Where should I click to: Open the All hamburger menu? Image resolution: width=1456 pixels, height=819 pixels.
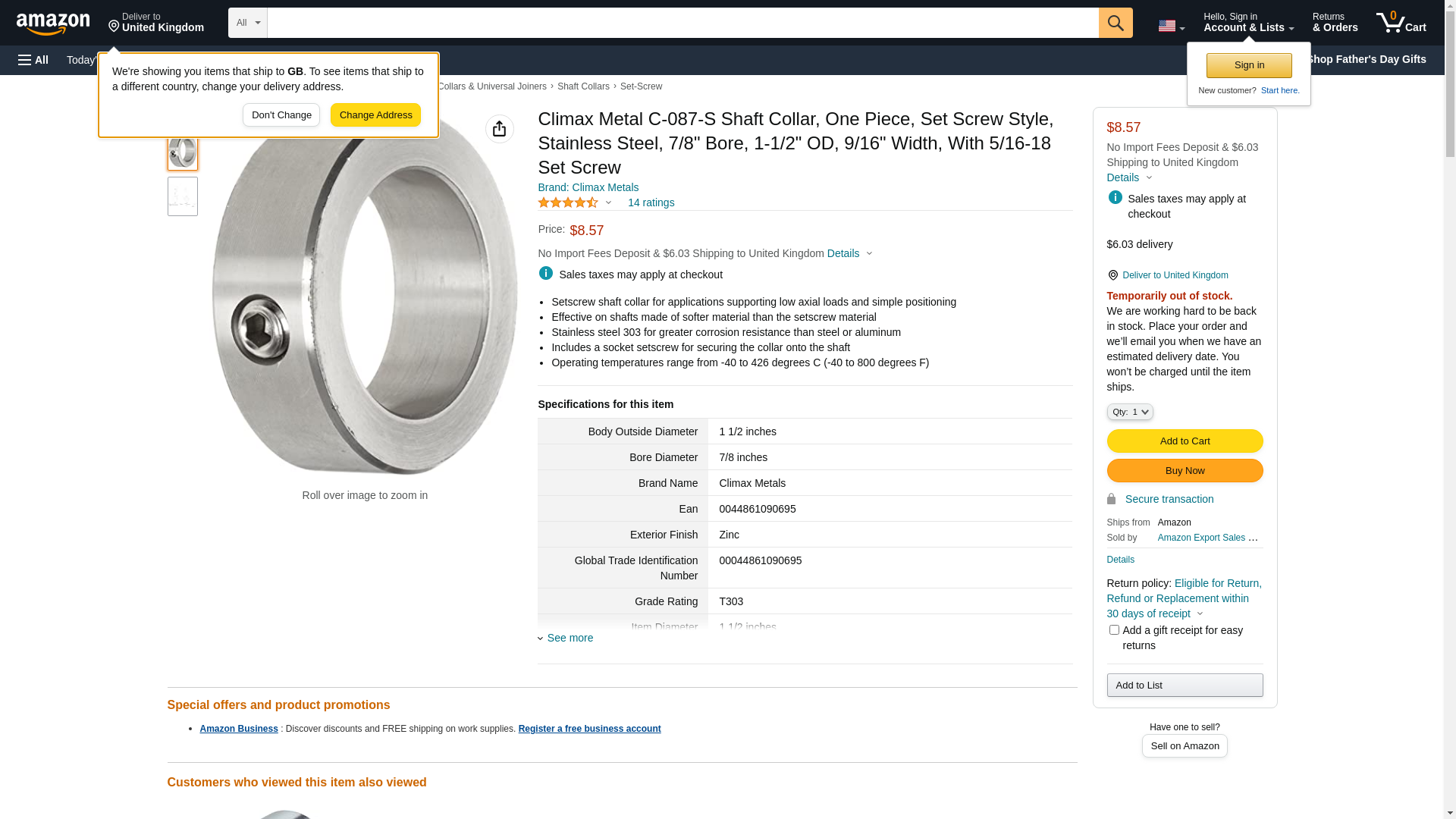click(33, 60)
